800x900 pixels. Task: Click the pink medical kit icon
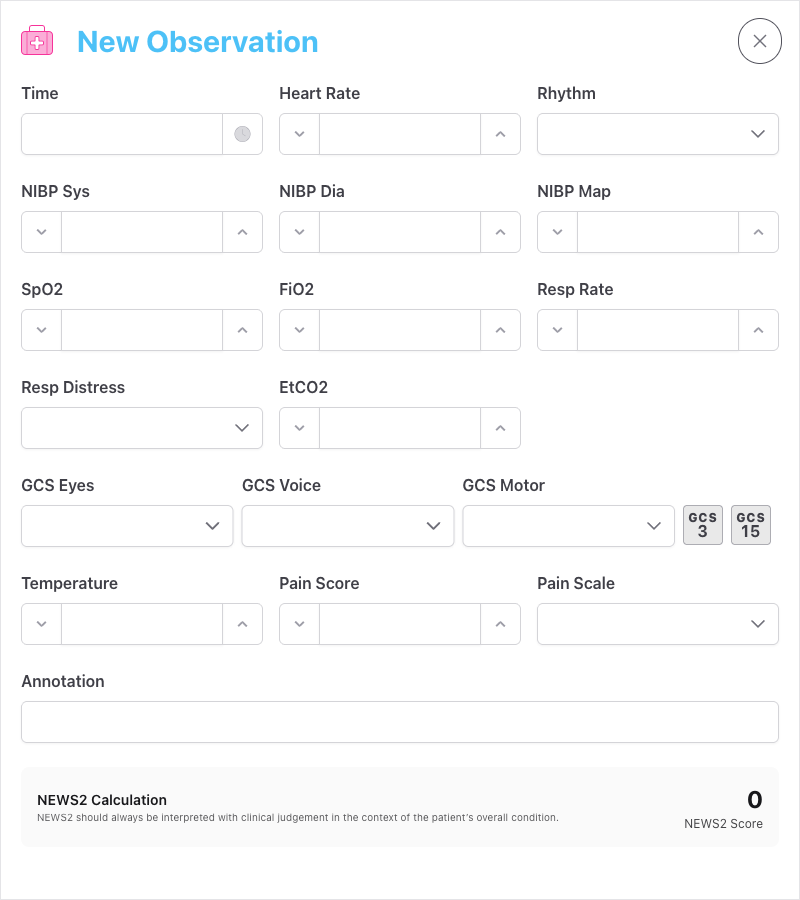[37, 40]
